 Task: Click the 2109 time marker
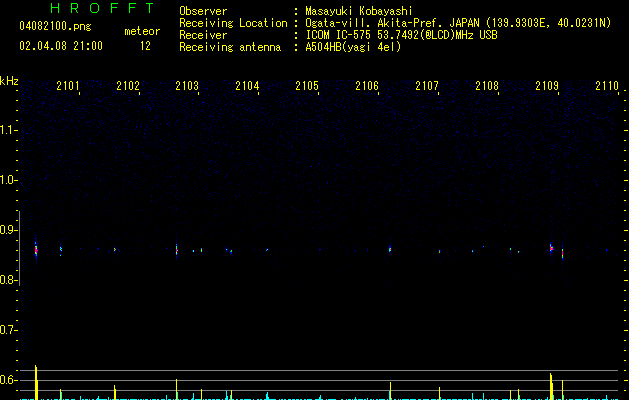click(547, 86)
